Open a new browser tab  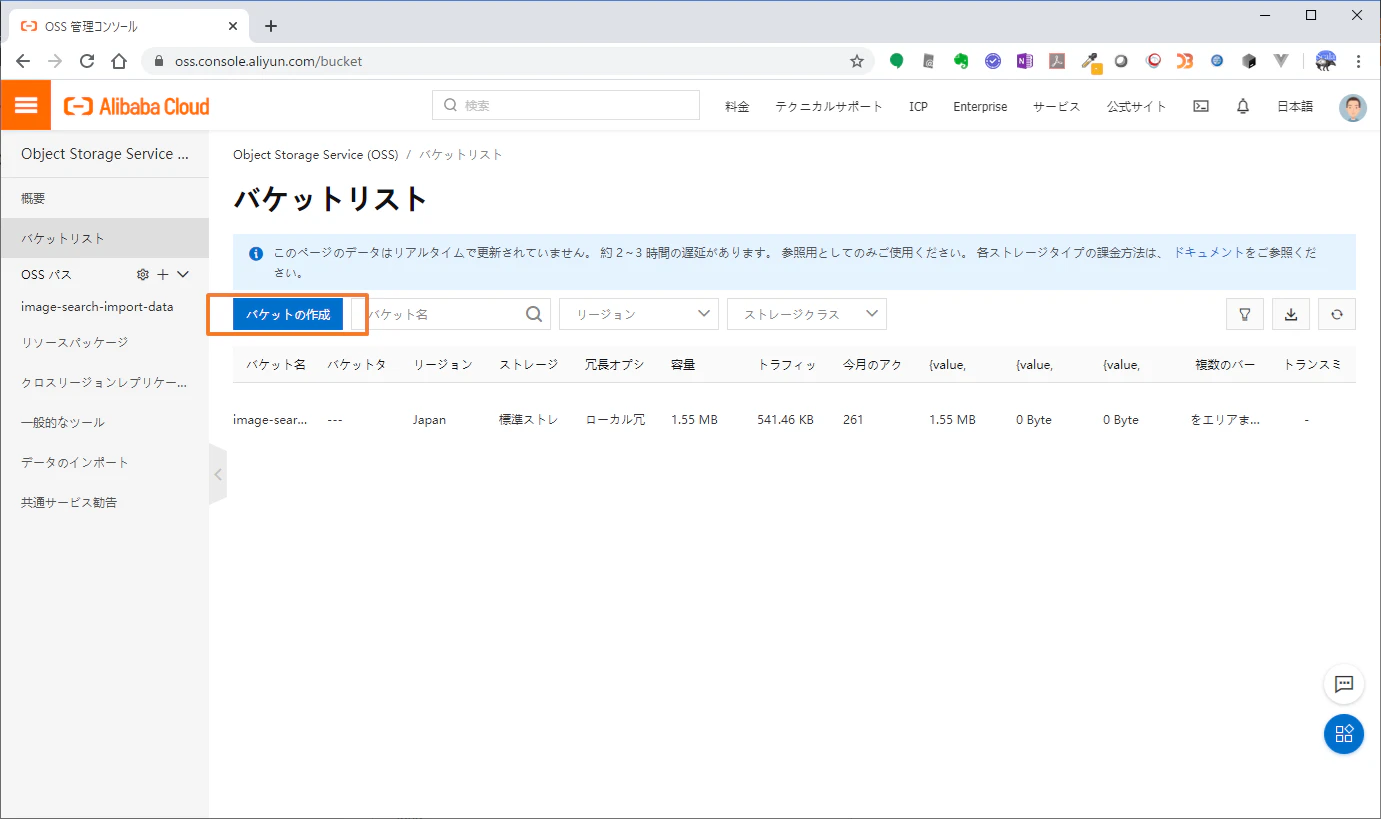click(271, 26)
